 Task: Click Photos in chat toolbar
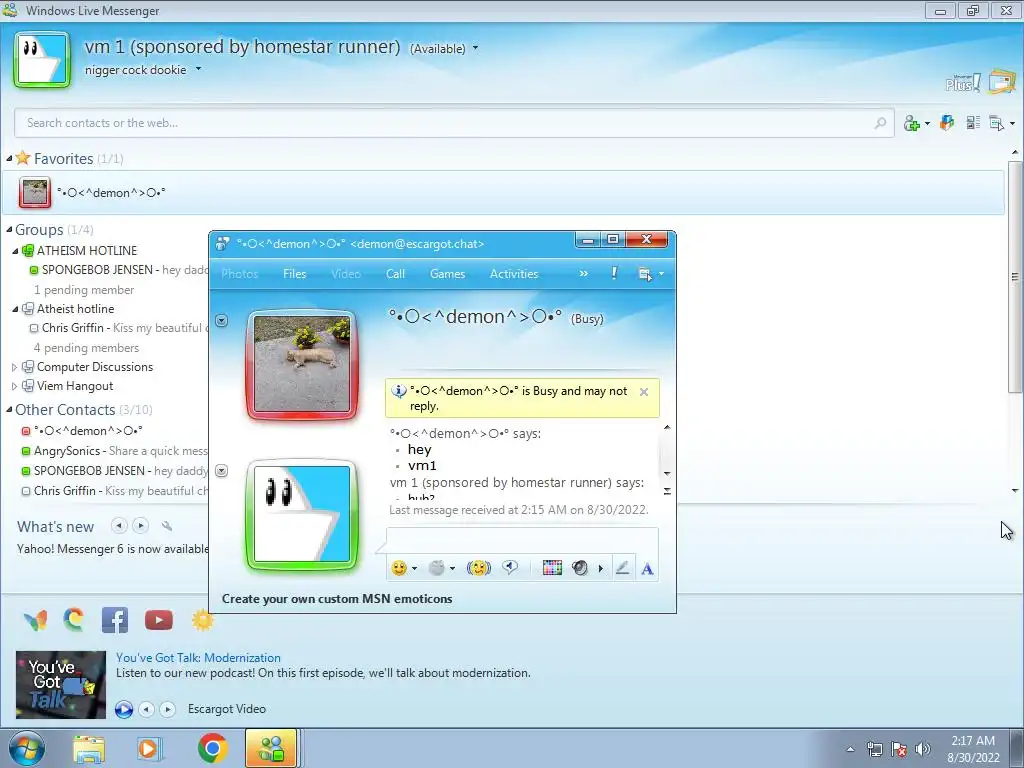pyautogui.click(x=240, y=274)
